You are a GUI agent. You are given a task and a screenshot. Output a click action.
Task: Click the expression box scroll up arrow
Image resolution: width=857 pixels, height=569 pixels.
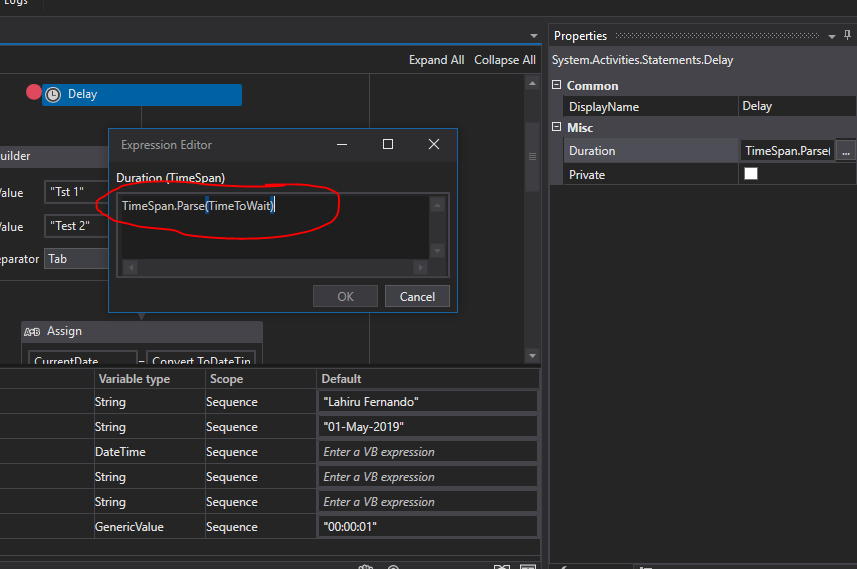437,206
